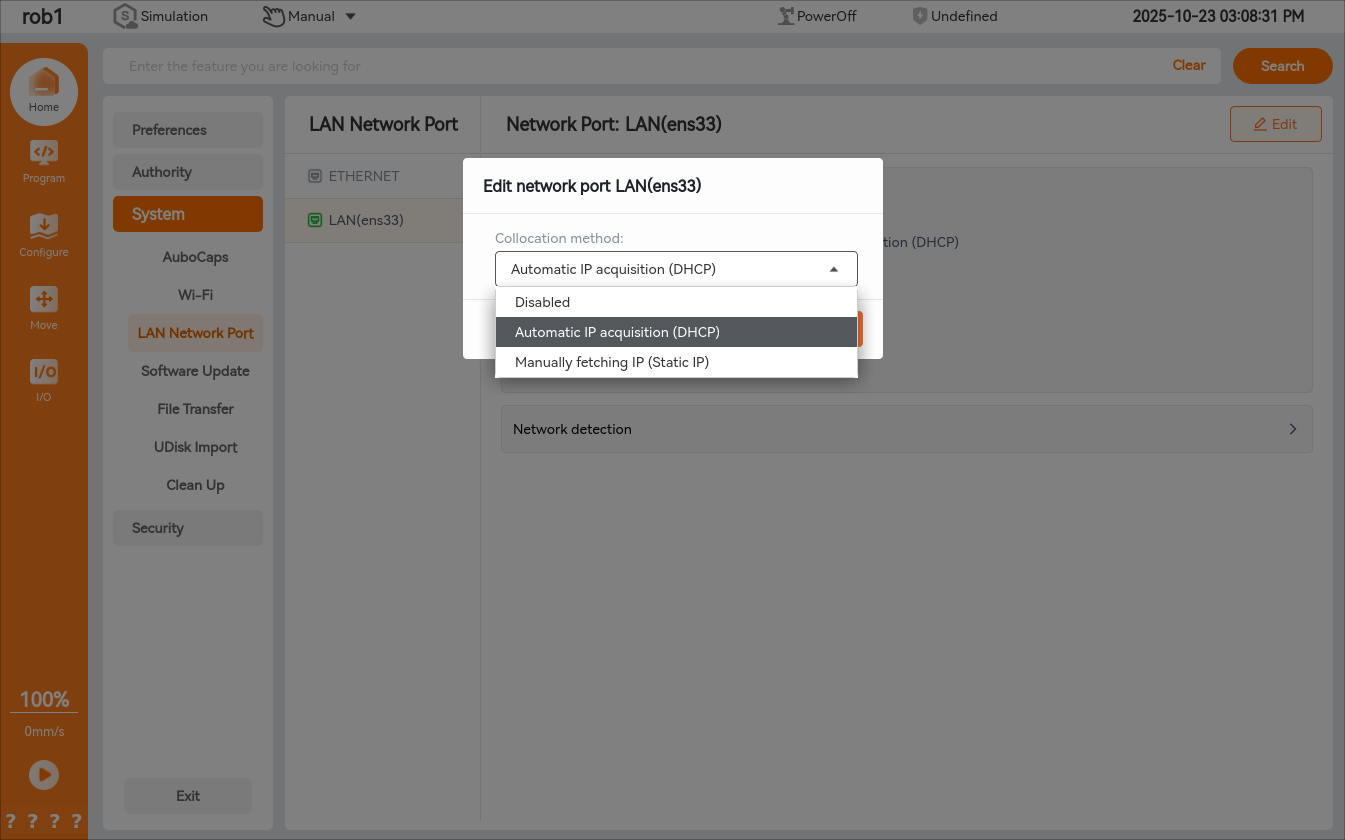Open the Program code icon
The height and width of the screenshot is (840, 1345).
tap(44, 154)
